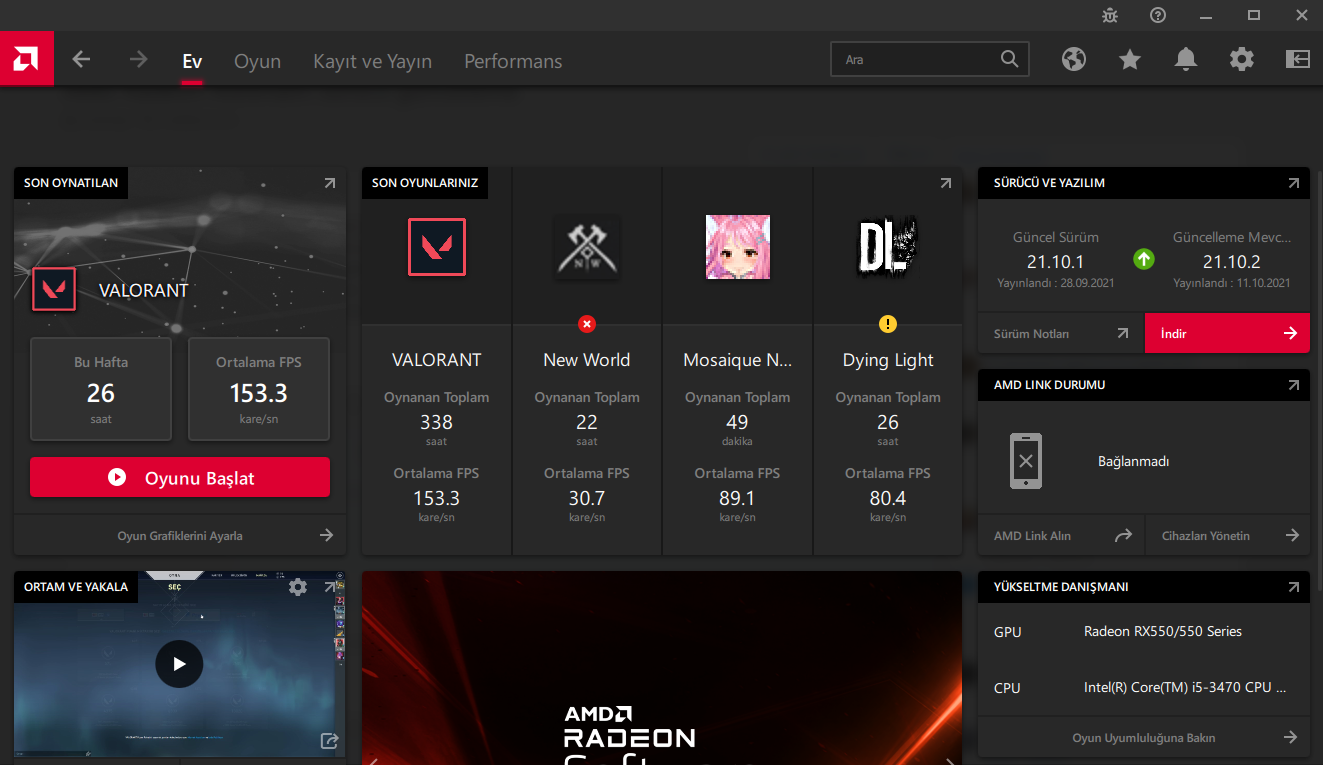Download the update with İndir

[x=1227, y=333]
